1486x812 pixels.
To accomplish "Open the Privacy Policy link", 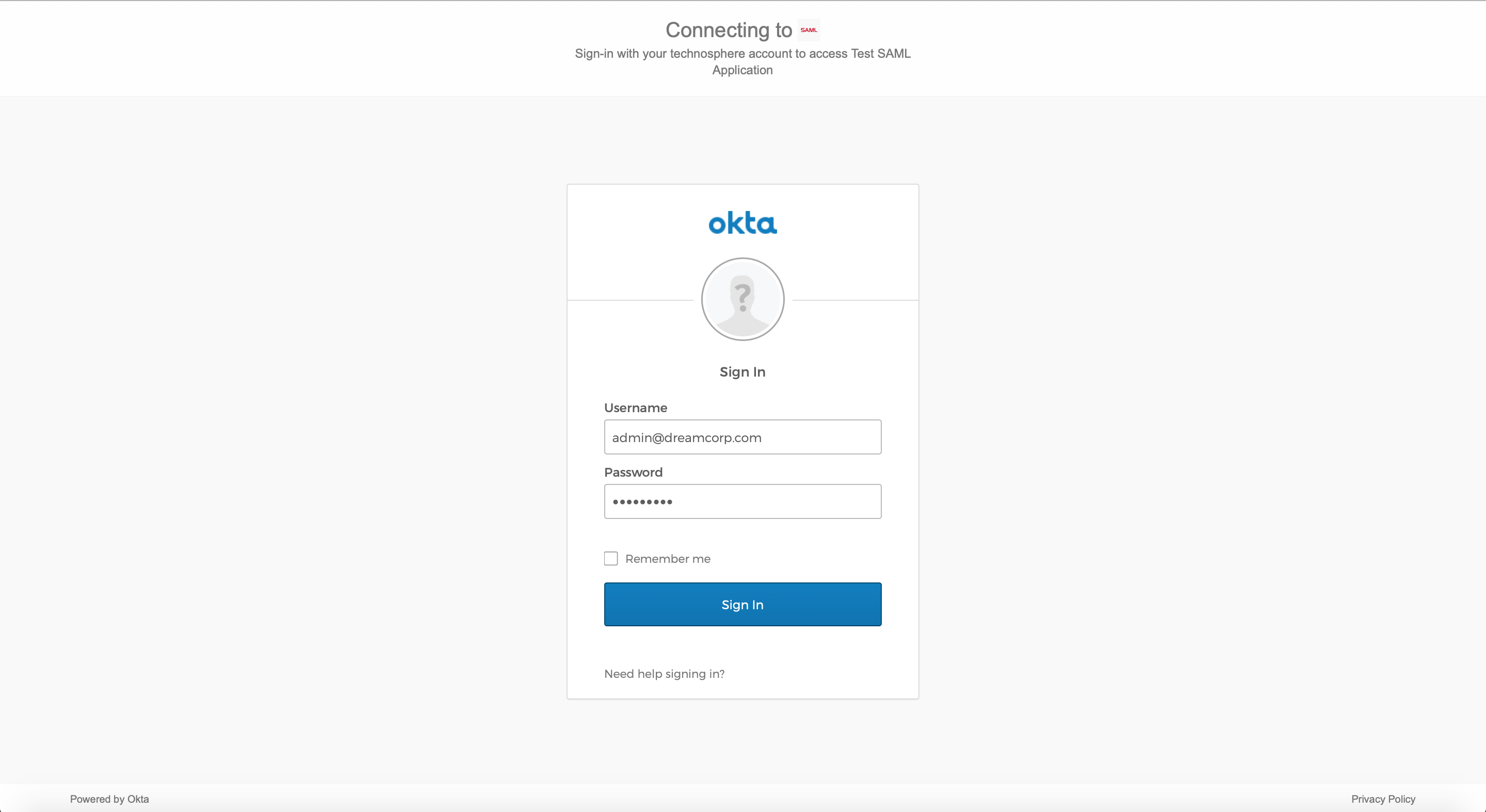I will pyautogui.click(x=1383, y=799).
